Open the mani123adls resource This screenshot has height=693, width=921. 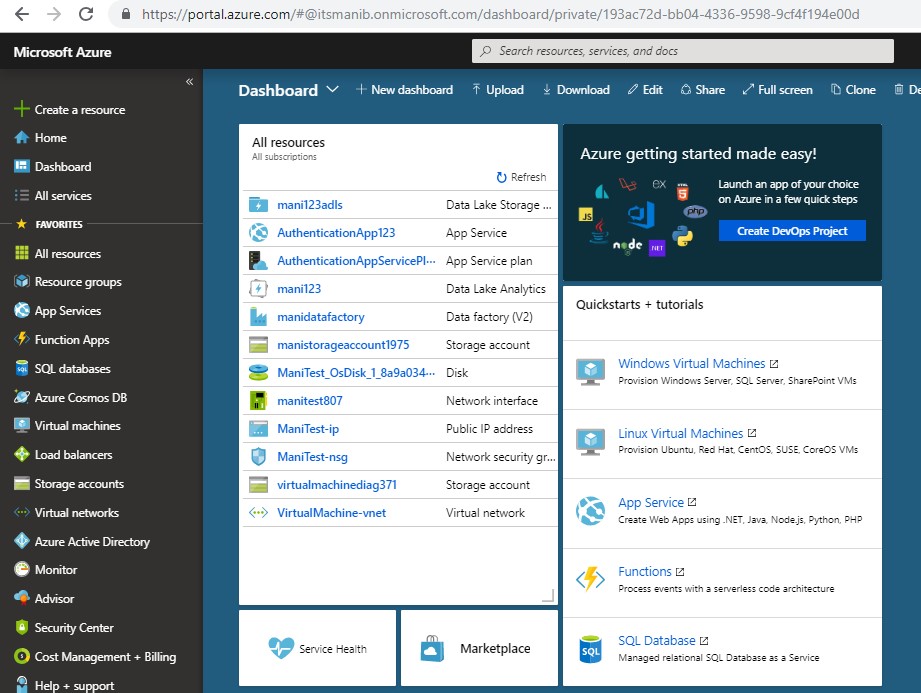[x=310, y=205]
